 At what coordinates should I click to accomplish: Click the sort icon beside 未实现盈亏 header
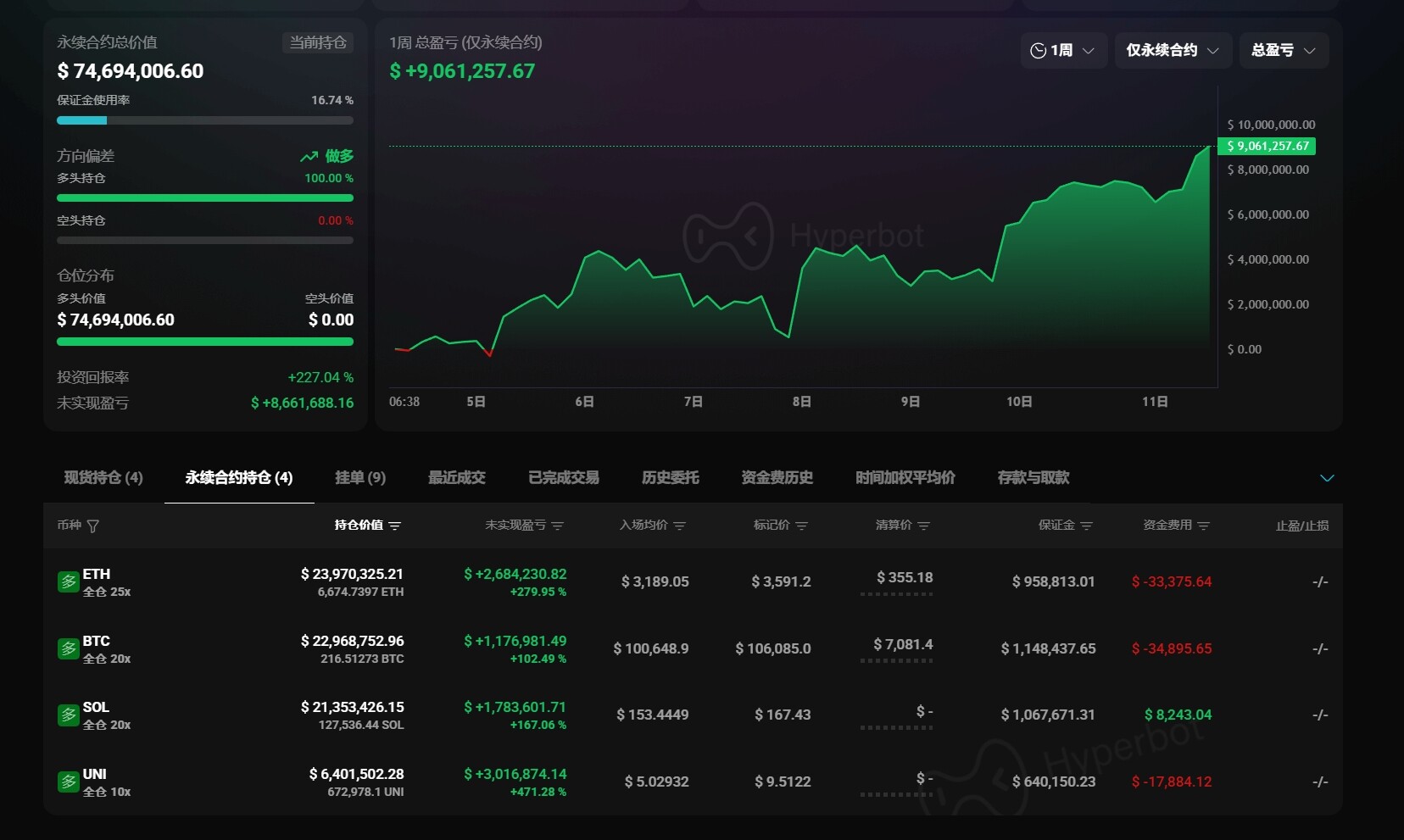point(558,526)
